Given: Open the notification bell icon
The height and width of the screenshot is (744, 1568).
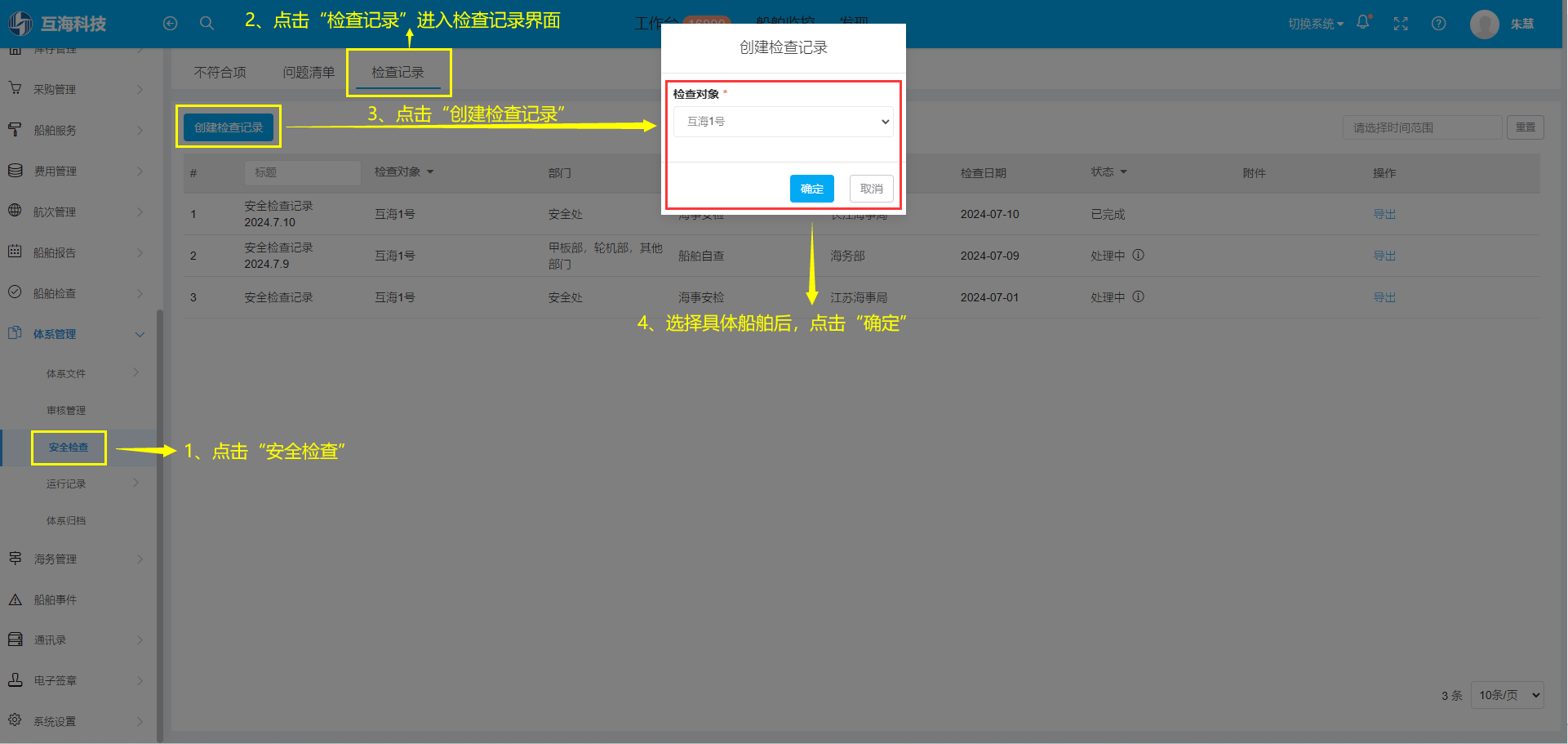Looking at the screenshot, I should 1363,23.
